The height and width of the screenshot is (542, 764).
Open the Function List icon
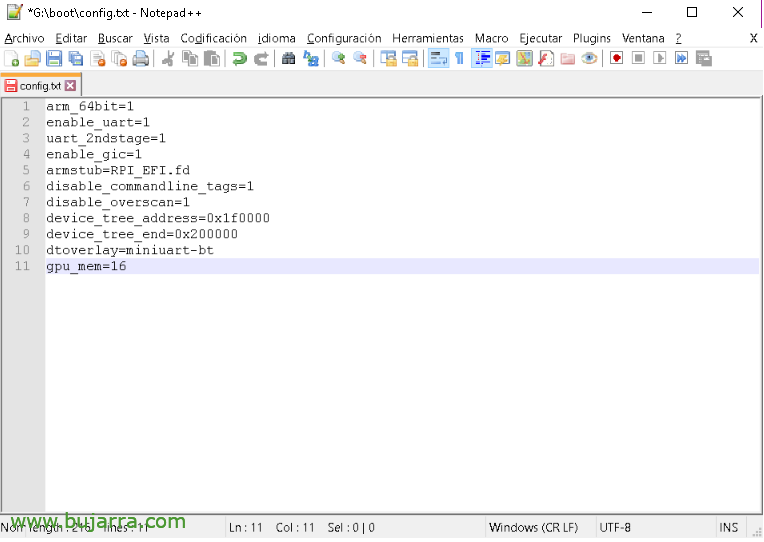point(546,58)
